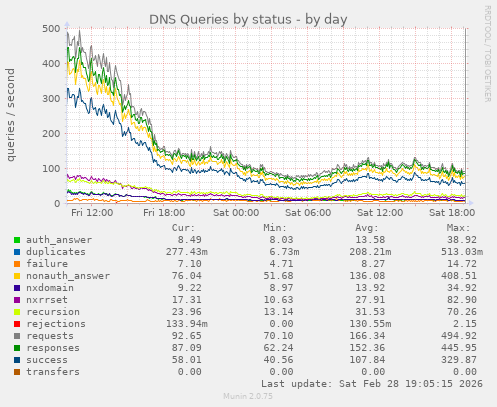Click the requests max value 494.92
497x407 pixels.
pos(459,336)
